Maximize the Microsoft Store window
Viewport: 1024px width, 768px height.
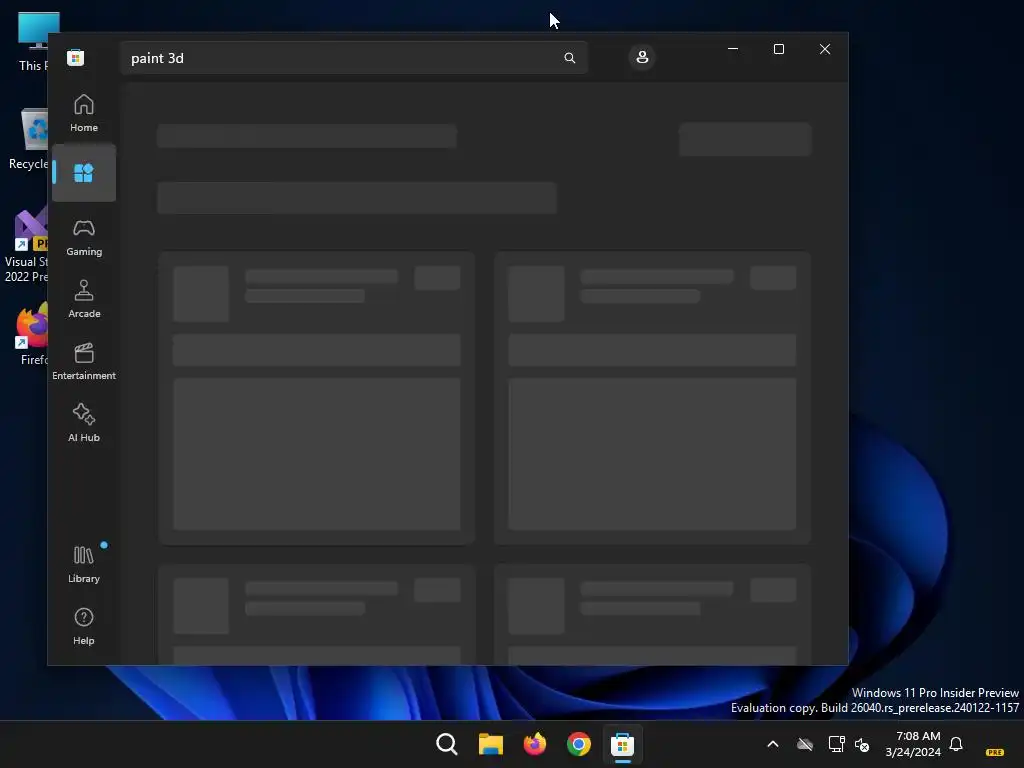tap(778, 49)
